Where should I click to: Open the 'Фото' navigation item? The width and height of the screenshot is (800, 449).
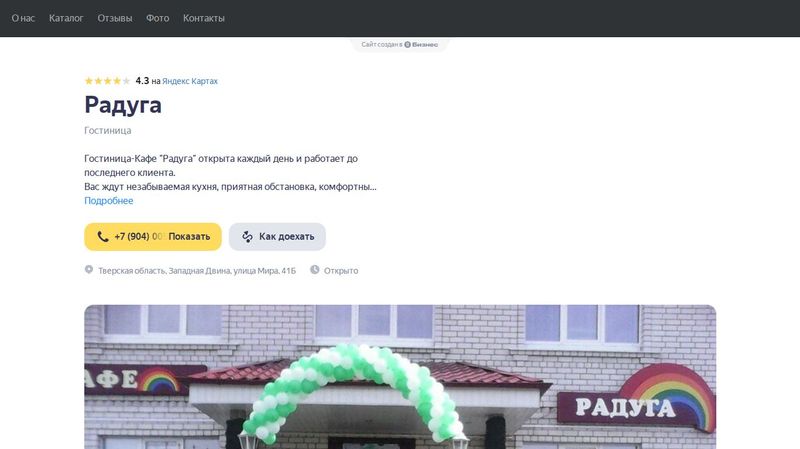coord(158,18)
